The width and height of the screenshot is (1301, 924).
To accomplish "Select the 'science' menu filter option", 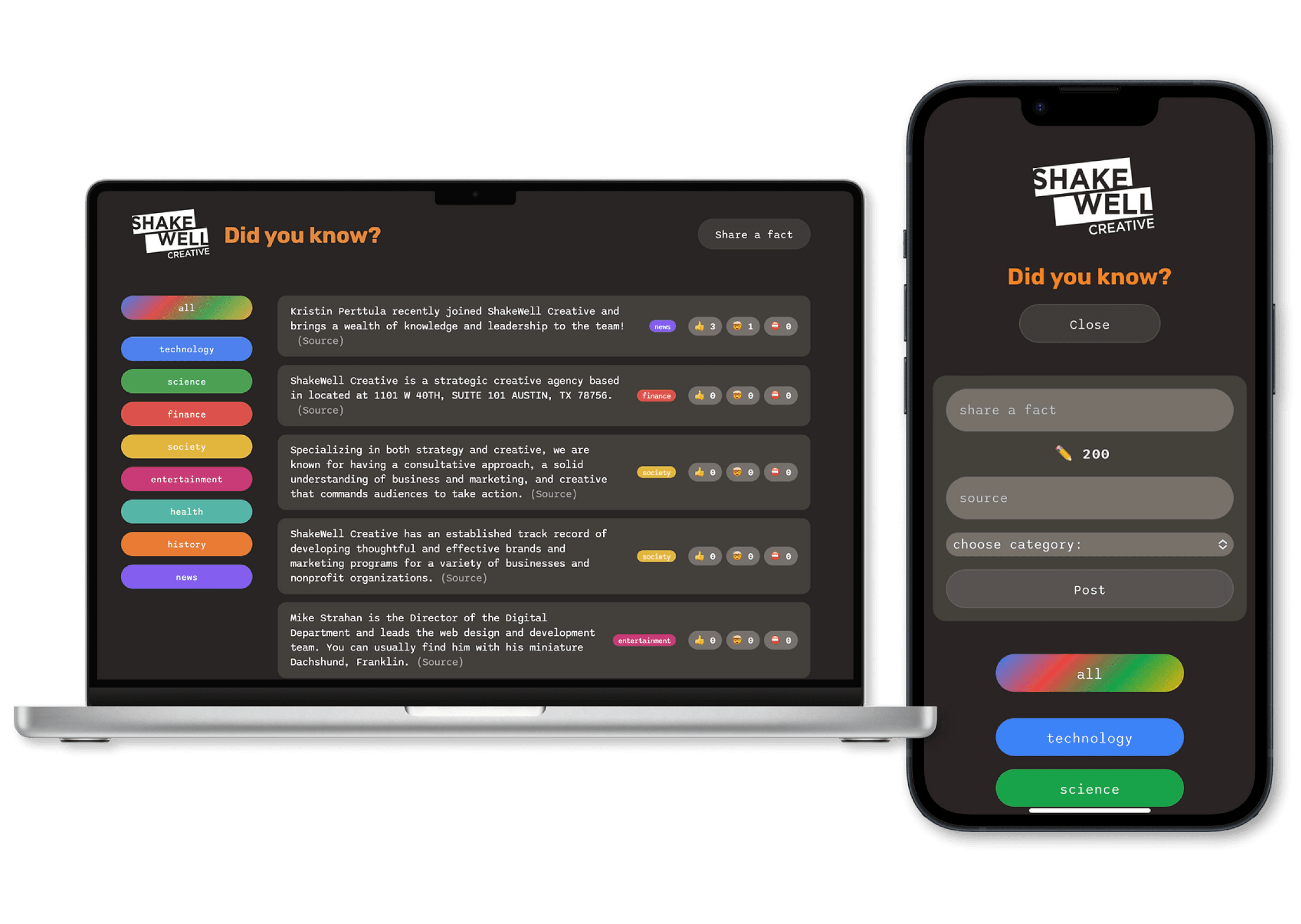I will 187,382.
